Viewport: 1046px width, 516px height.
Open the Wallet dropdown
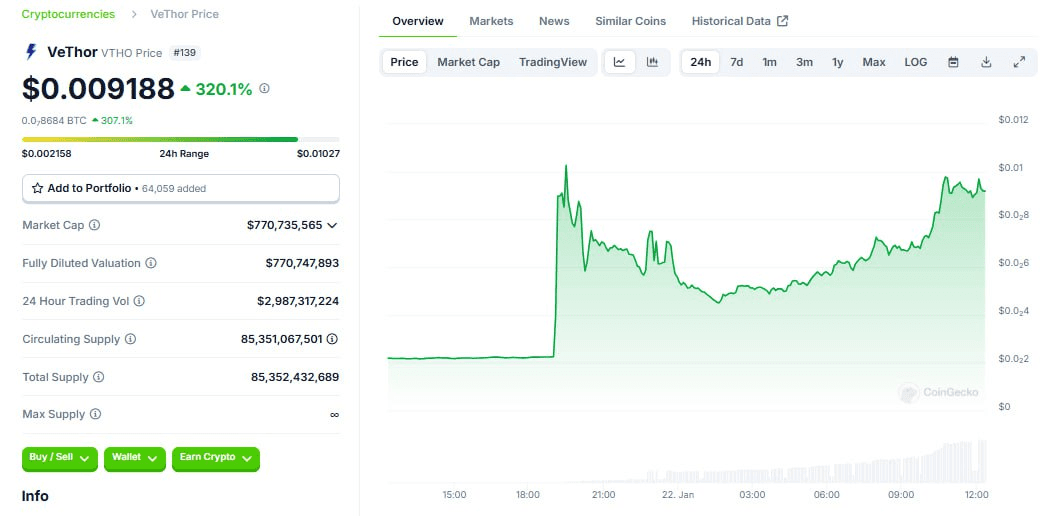coord(135,459)
